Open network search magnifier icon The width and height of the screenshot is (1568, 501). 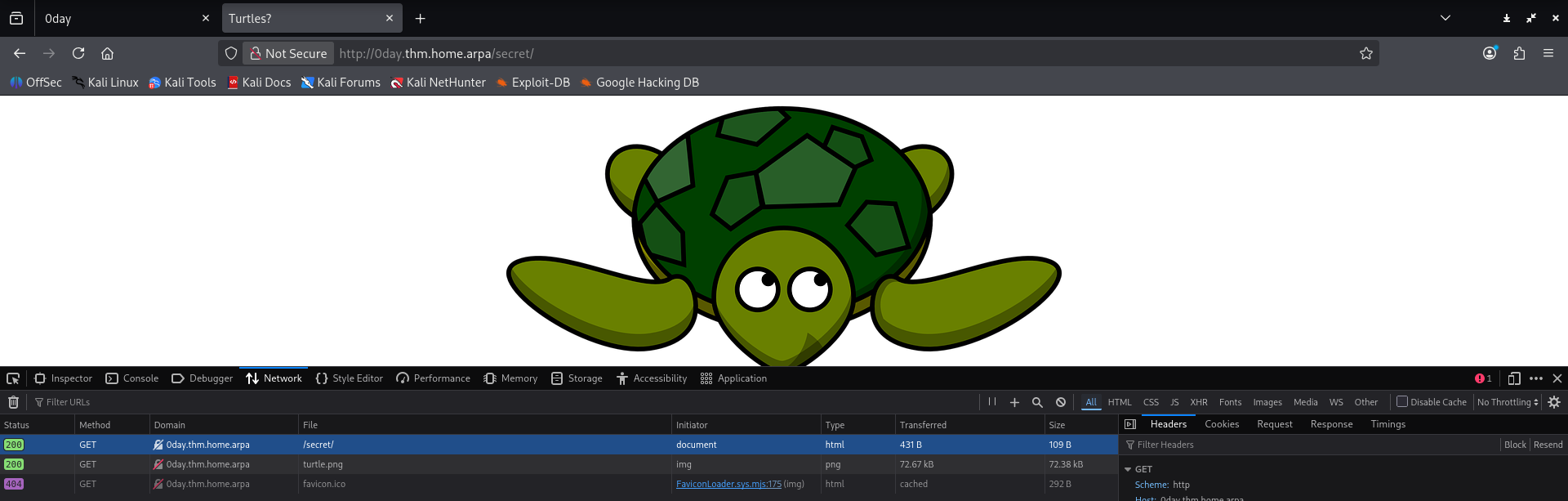1037,402
